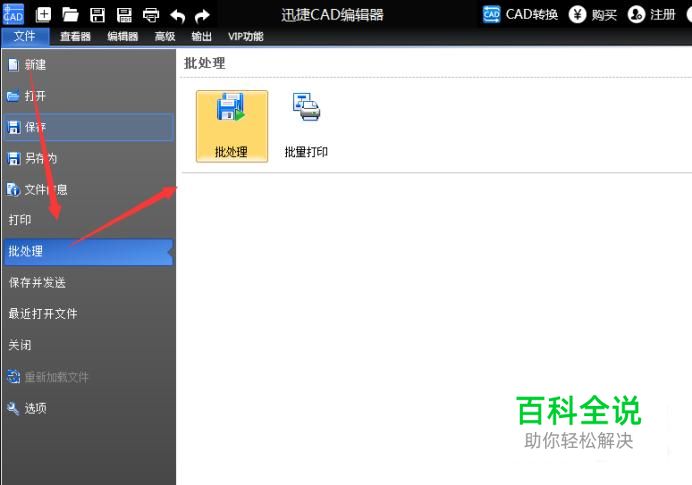The height and width of the screenshot is (485, 692).
Task: Open the 文件 tab
Action: point(25,36)
